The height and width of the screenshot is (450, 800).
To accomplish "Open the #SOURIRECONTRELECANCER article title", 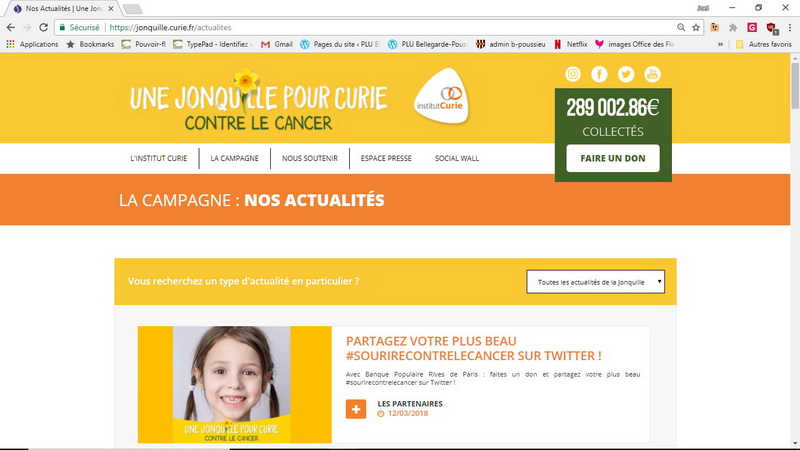I will tap(473, 348).
